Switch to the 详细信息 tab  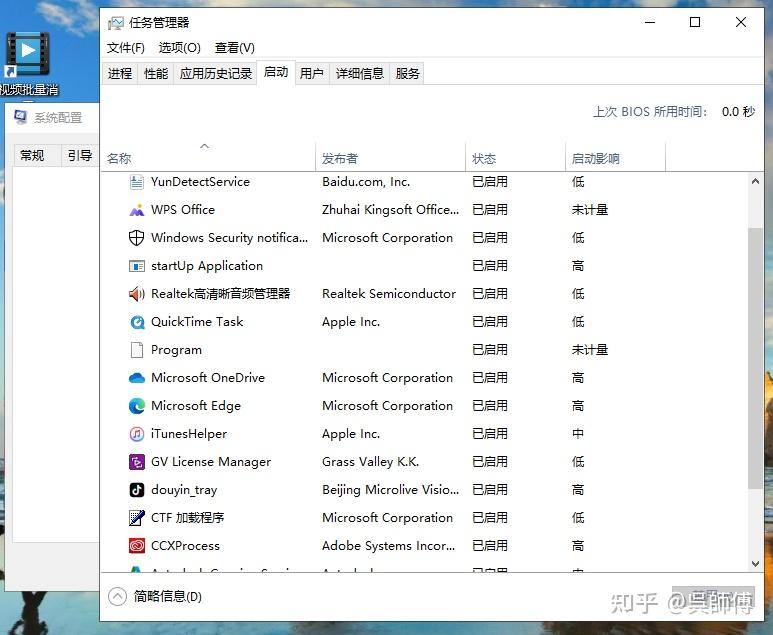(359, 73)
